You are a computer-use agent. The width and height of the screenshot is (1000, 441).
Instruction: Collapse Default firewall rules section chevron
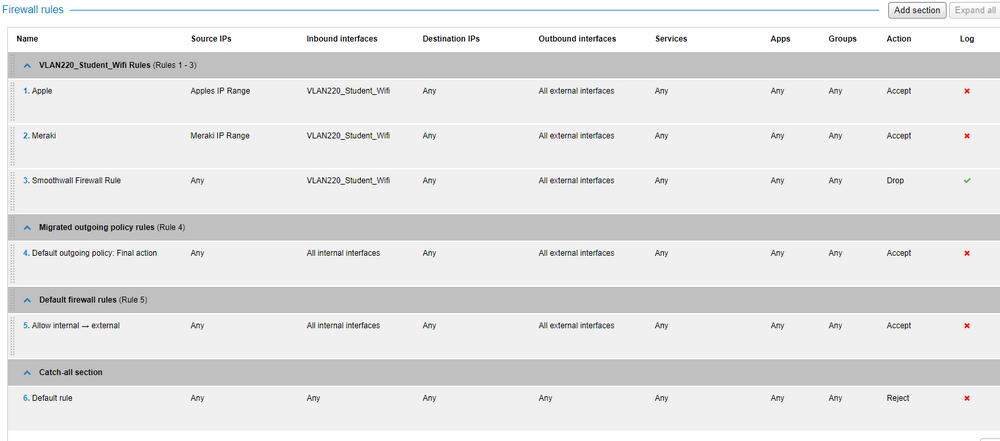(x=27, y=300)
